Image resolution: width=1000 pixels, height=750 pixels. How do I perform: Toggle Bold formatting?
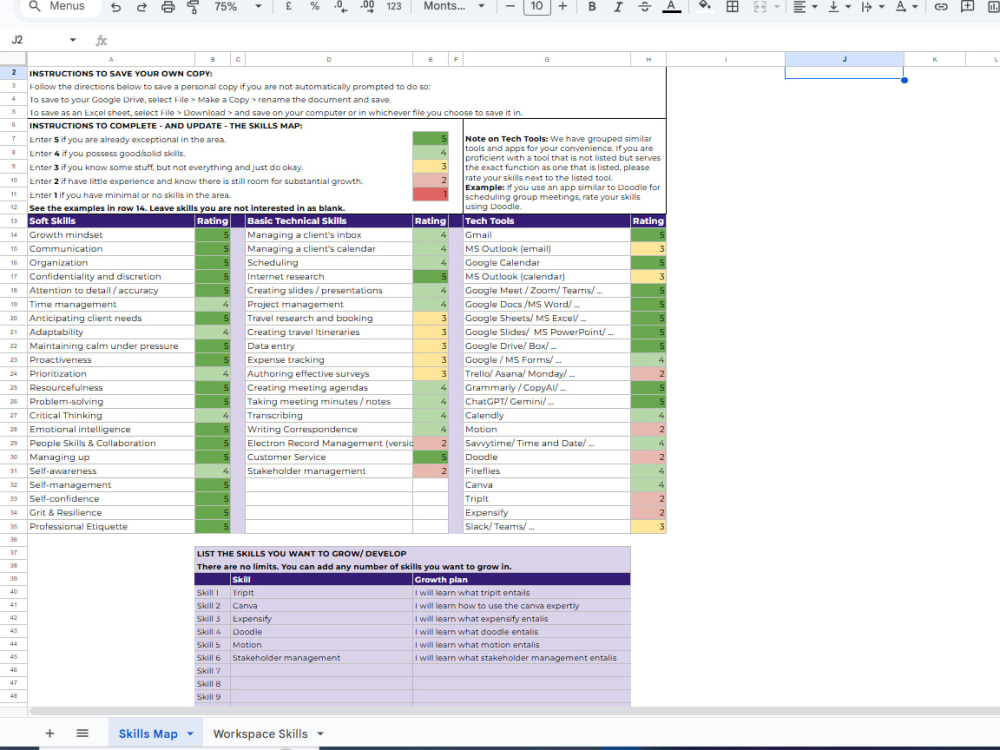[x=592, y=6]
